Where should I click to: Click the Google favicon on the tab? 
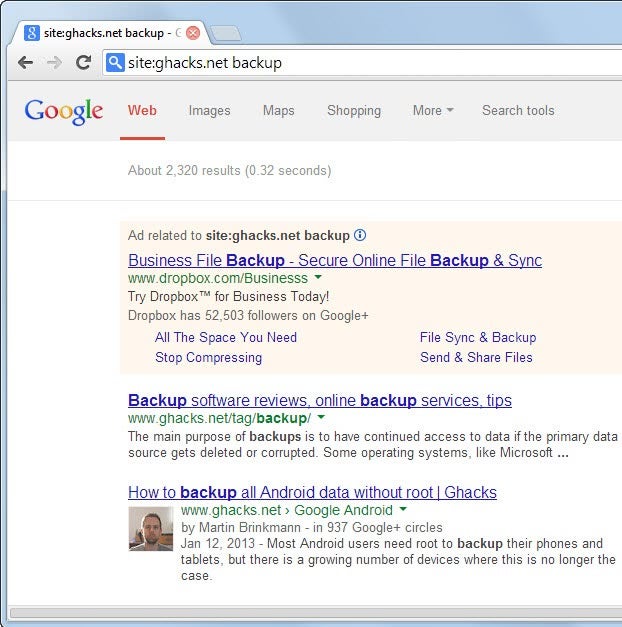click(x=32, y=33)
